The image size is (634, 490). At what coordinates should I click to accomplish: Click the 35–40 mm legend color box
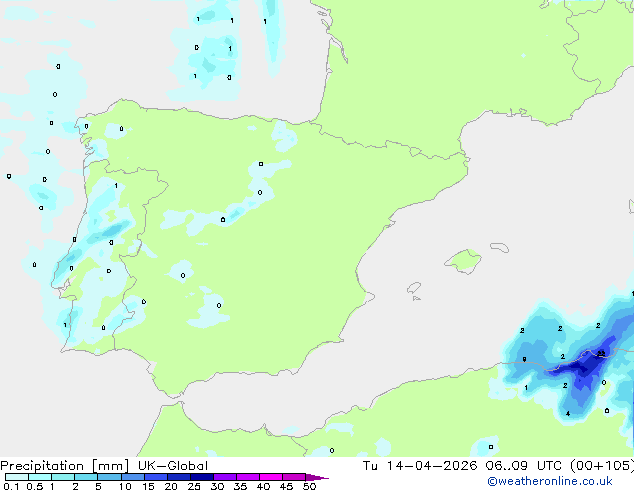247,477
